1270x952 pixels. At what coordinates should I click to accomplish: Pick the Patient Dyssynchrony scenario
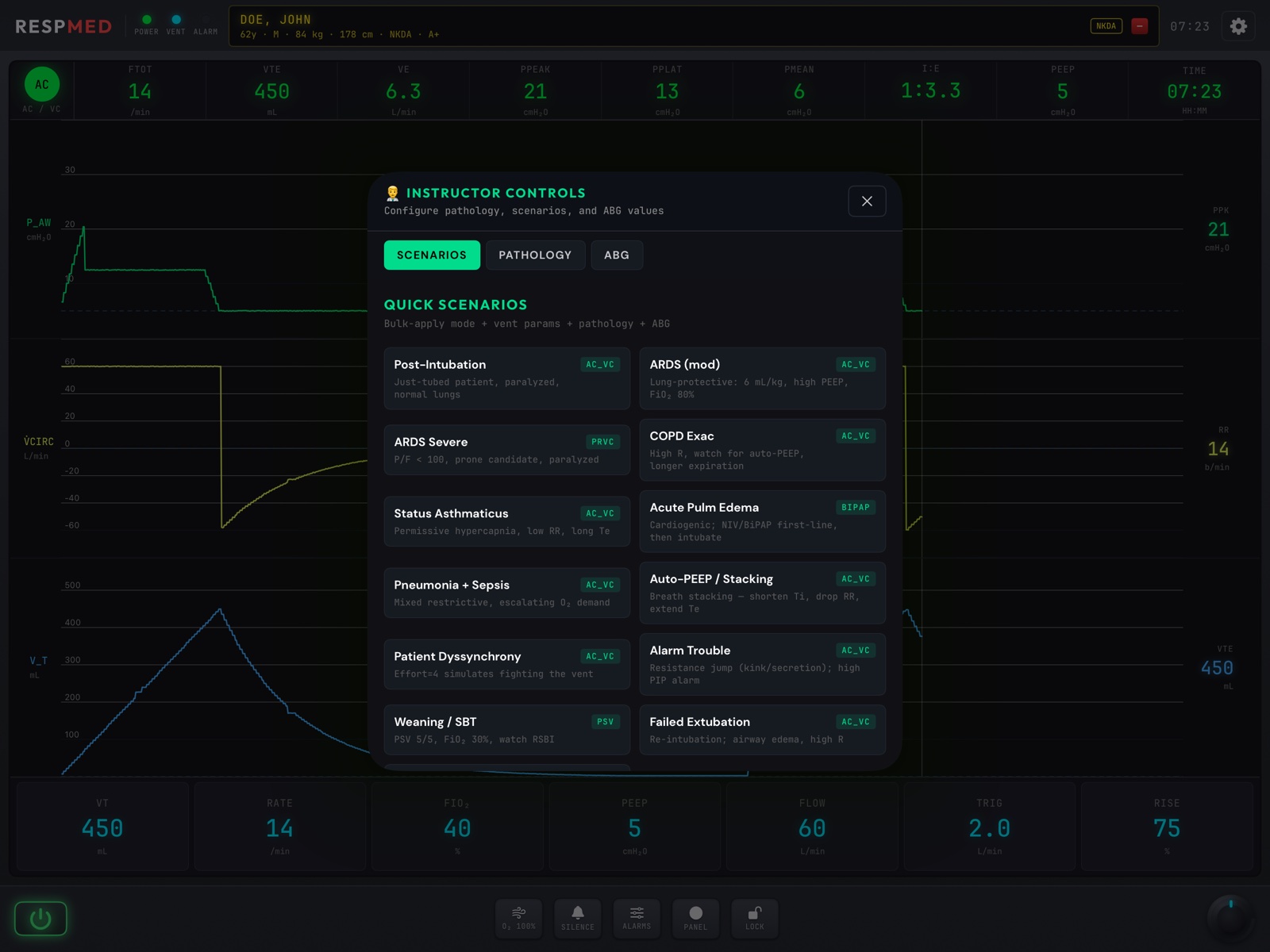(506, 664)
